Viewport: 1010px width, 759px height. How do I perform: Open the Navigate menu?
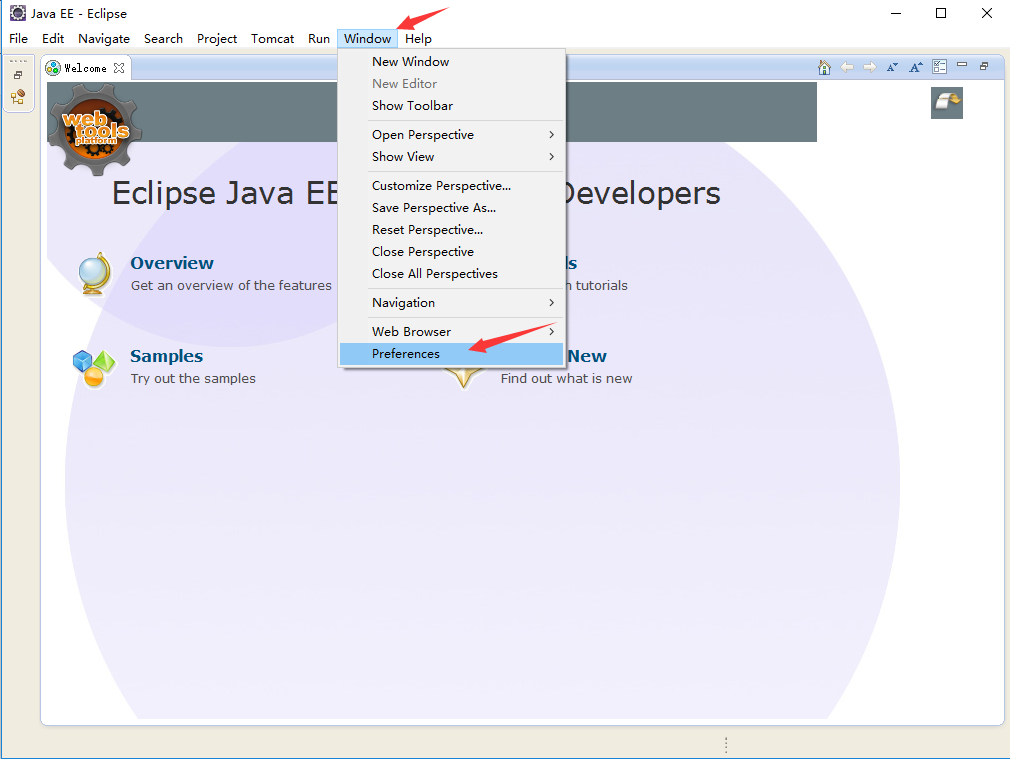pyautogui.click(x=104, y=39)
